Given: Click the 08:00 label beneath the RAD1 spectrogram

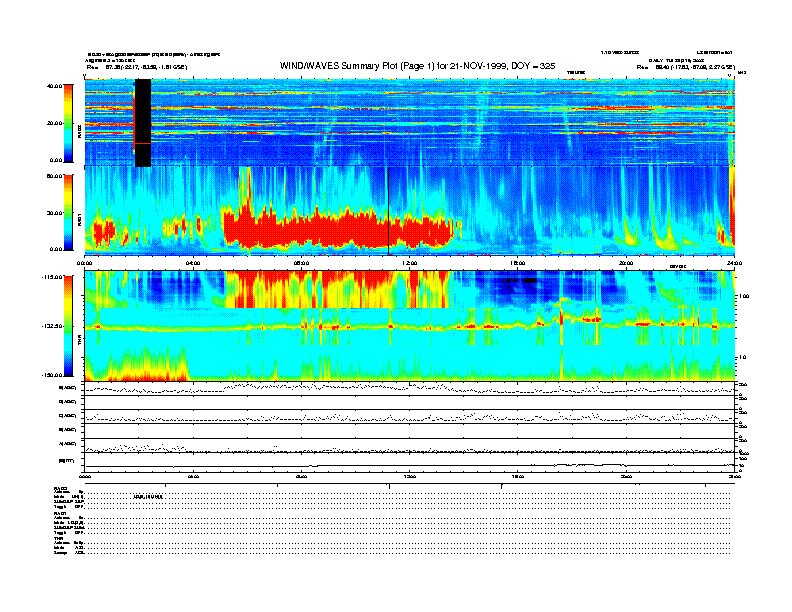Looking at the screenshot, I should (301, 263).
